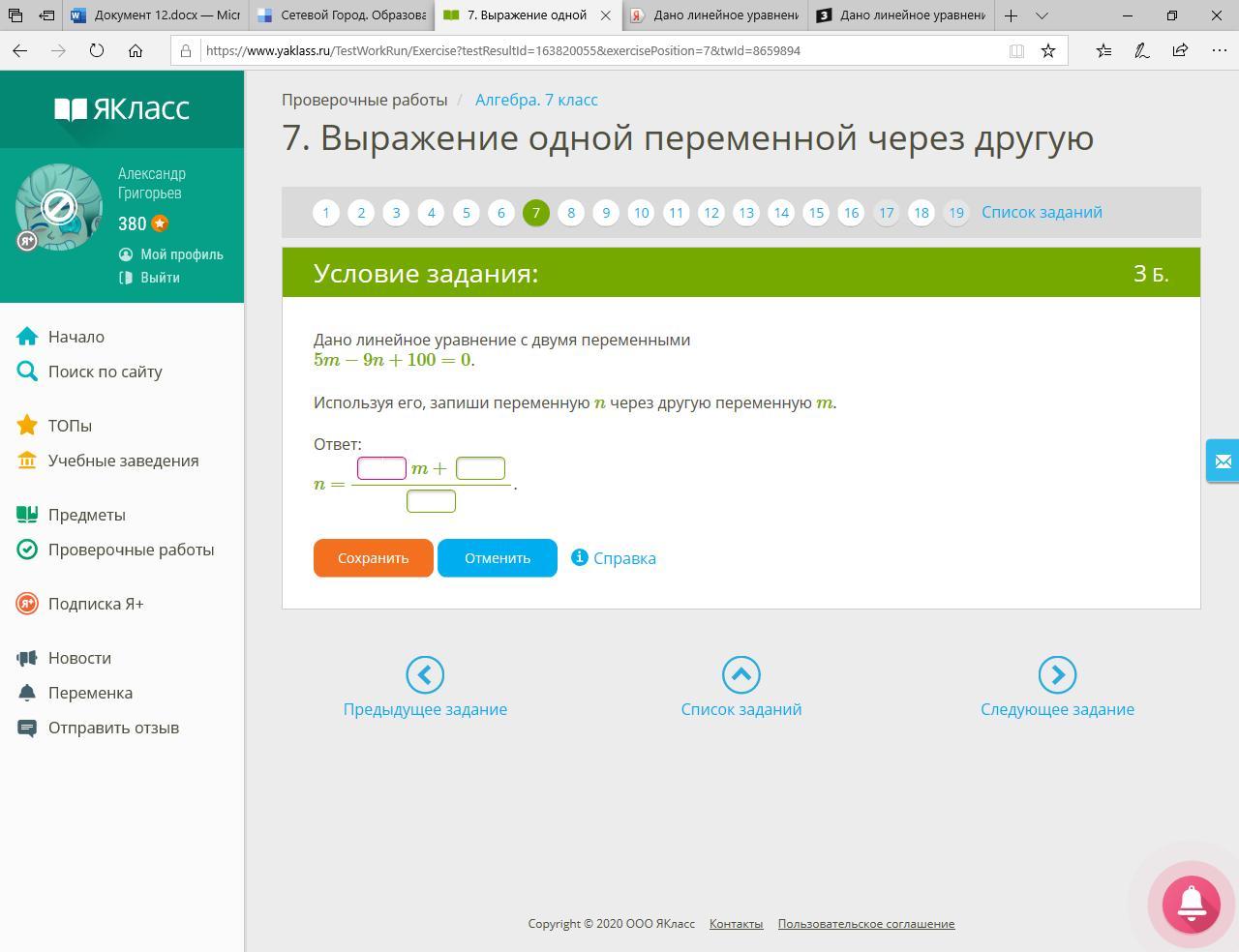Click the checkmark icon beside Проверочные работы
Viewport: 1239px width, 952px height.
click(27, 550)
